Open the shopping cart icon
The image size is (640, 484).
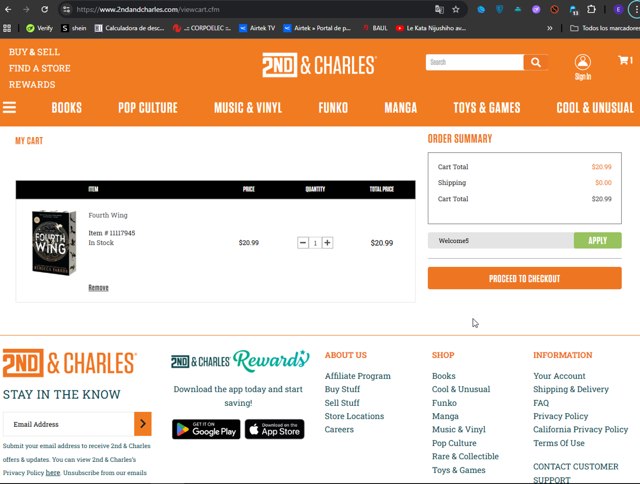tap(625, 60)
